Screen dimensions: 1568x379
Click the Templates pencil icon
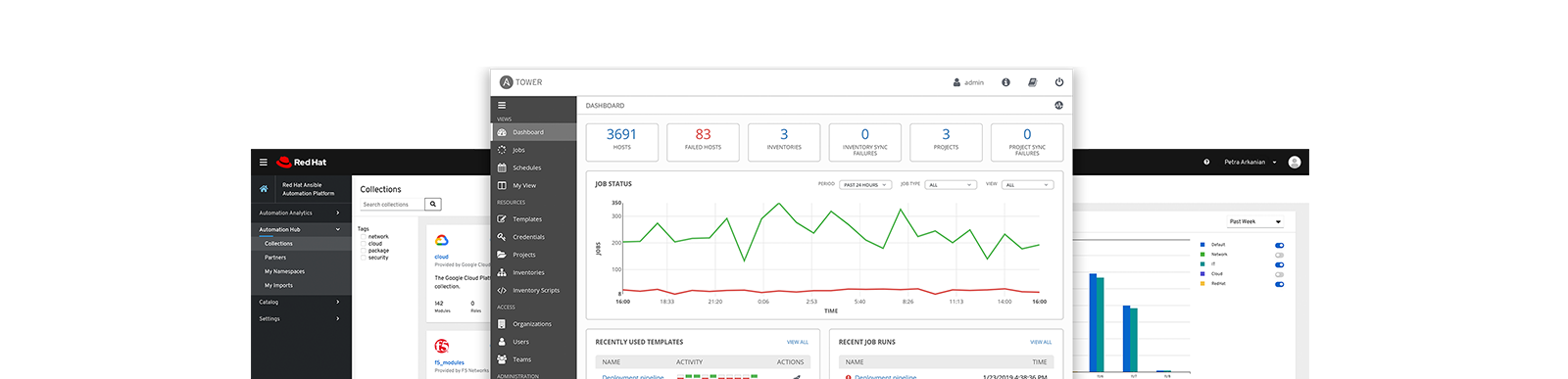pos(502,219)
